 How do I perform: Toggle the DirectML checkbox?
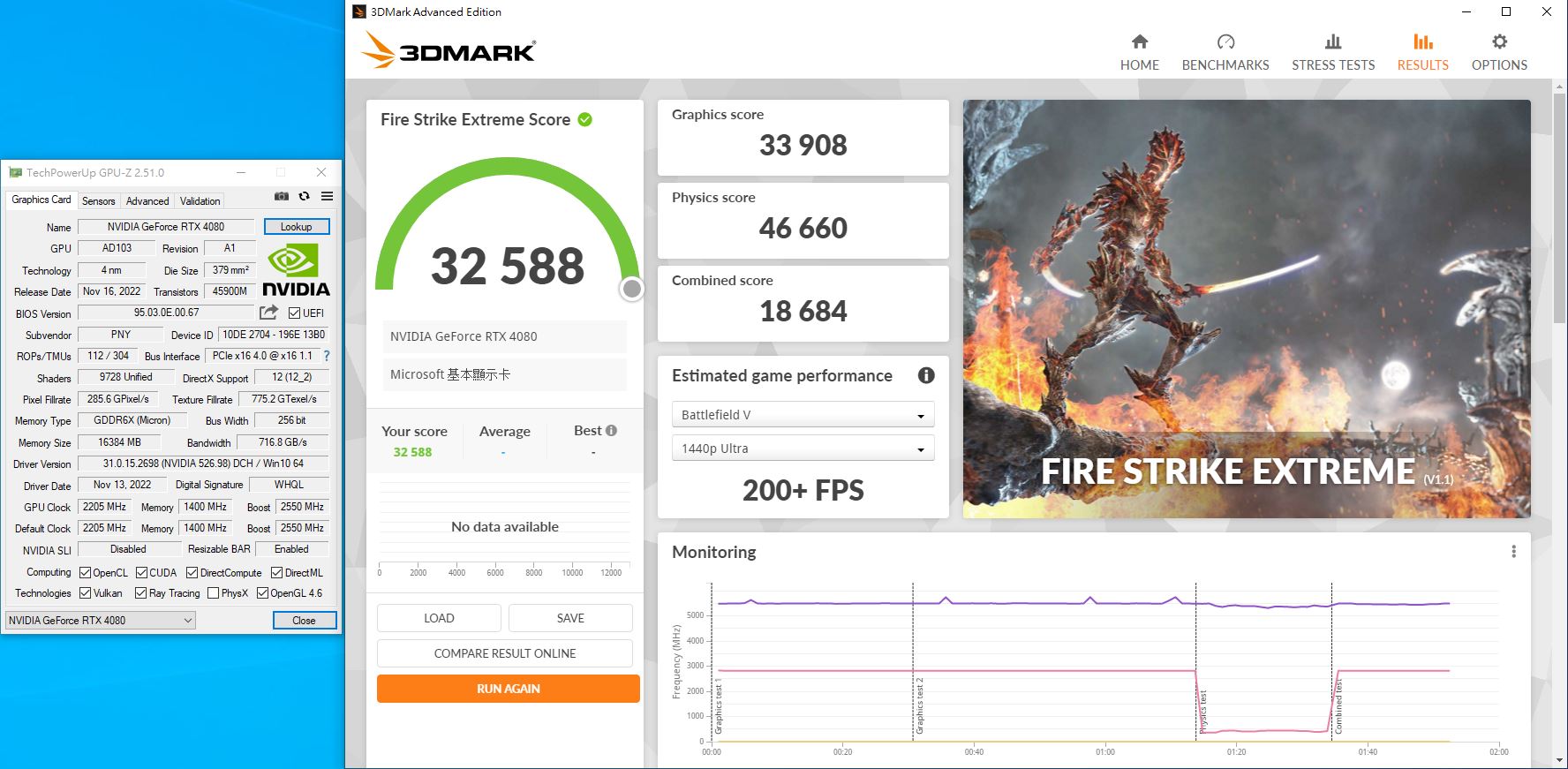click(x=276, y=573)
